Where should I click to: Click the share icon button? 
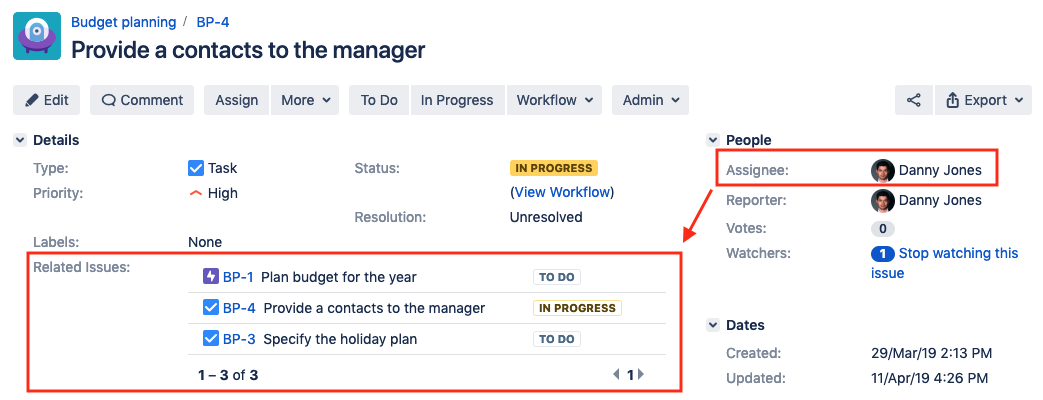click(x=913, y=100)
